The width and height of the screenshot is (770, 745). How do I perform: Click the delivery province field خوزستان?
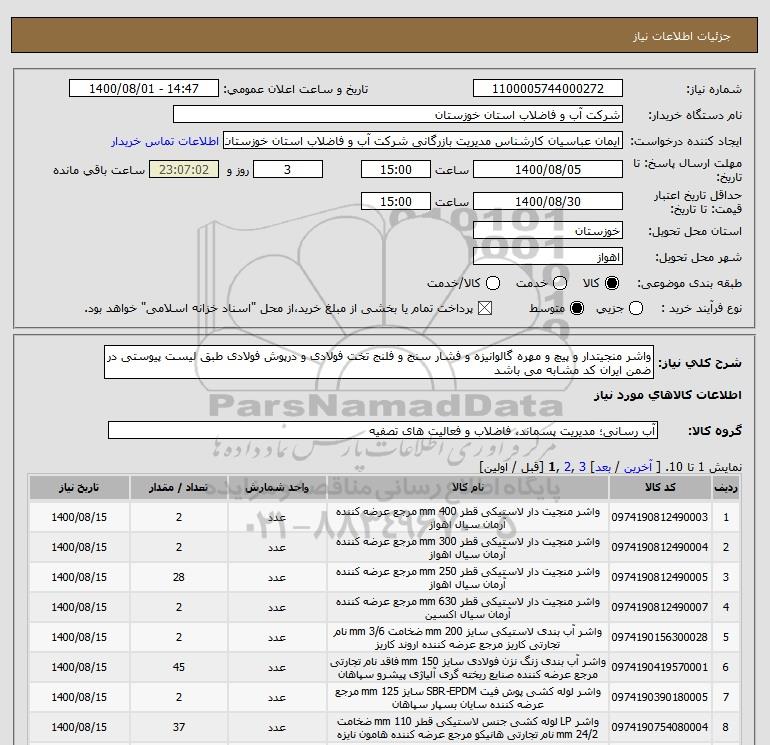pos(548,230)
